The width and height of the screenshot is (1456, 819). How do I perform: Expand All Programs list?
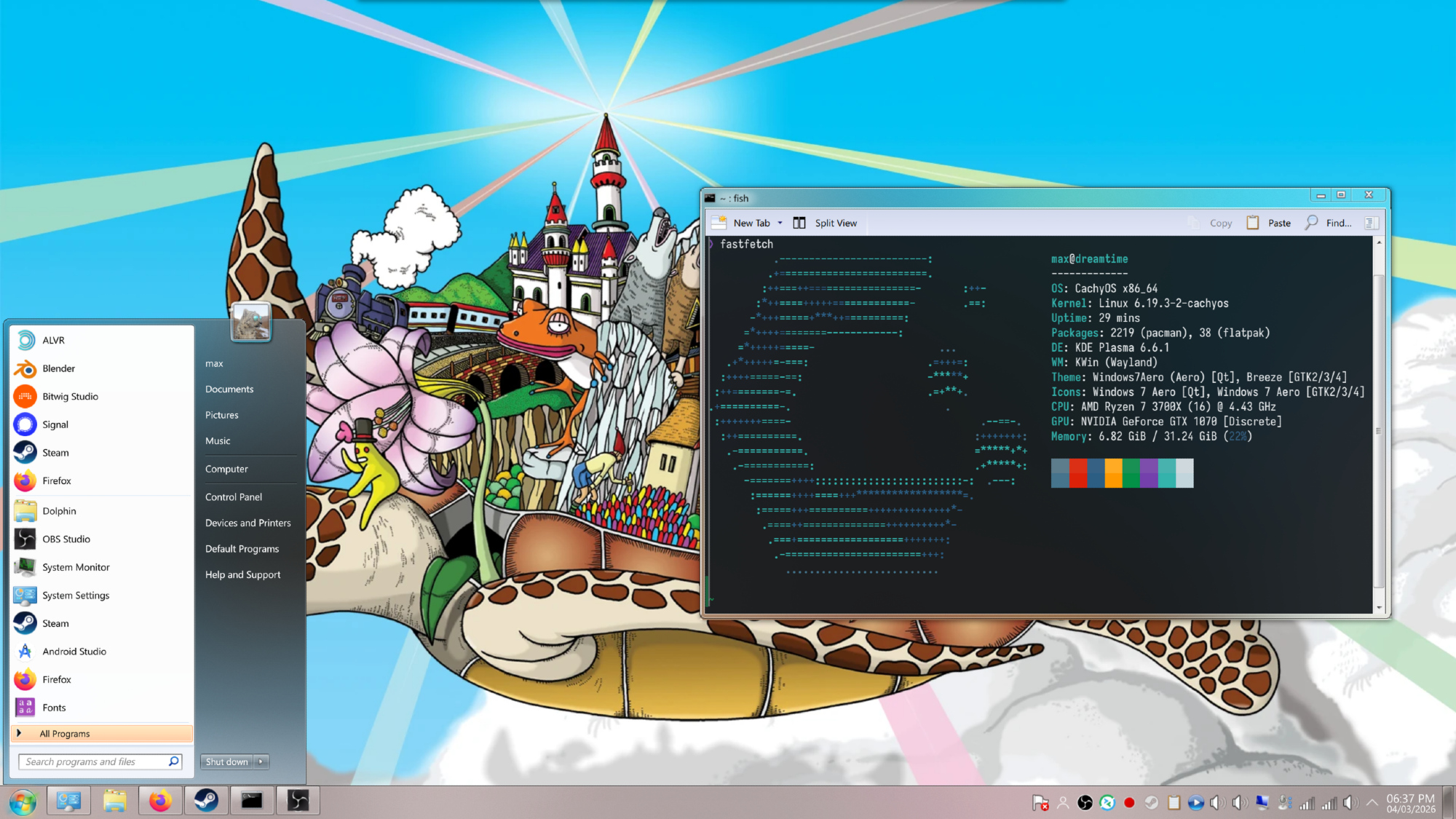click(65, 734)
